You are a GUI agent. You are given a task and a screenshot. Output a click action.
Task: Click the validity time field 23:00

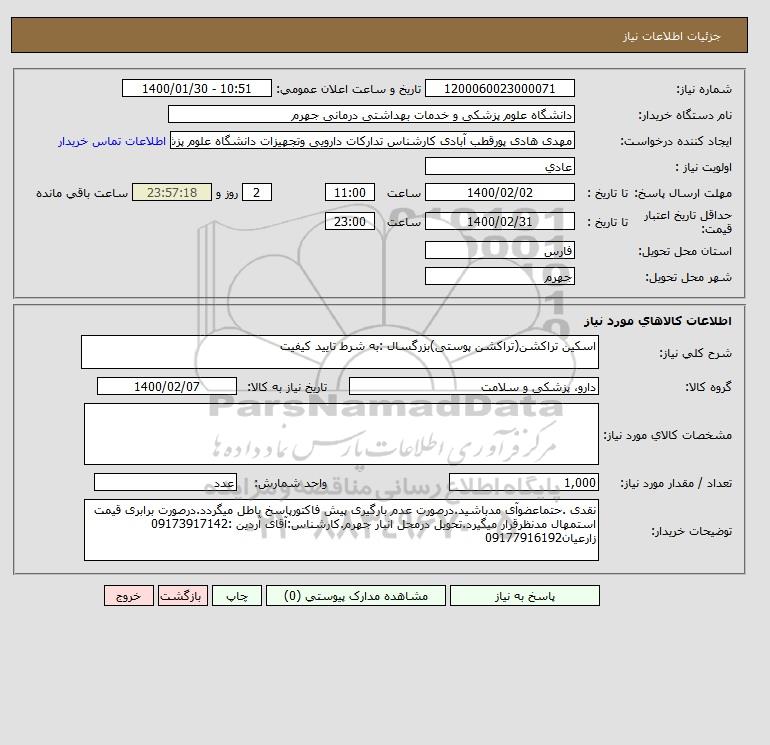point(350,221)
